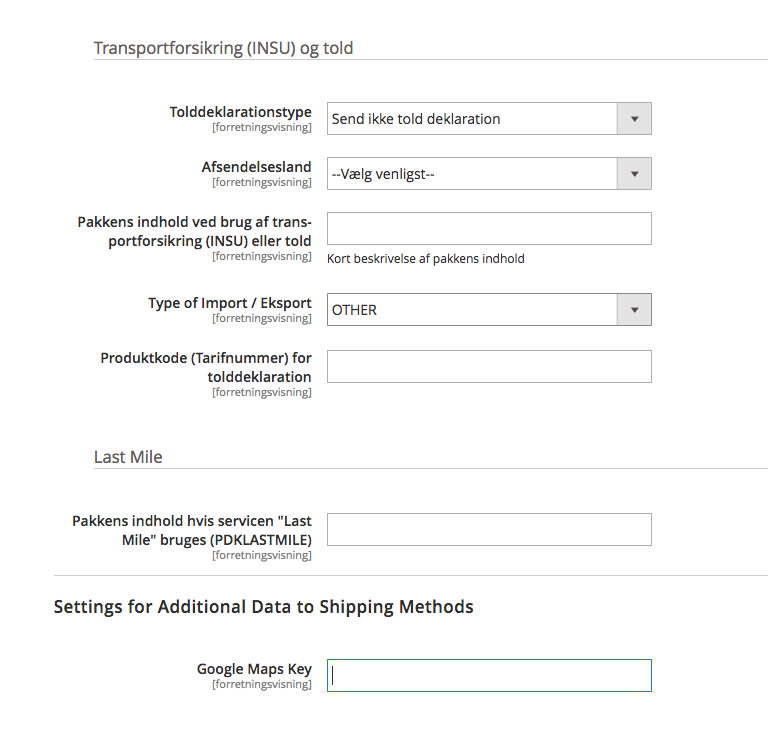Image resolution: width=768 pixels, height=744 pixels.
Task: Collapse the Last Mile section heading
Action: [128, 457]
